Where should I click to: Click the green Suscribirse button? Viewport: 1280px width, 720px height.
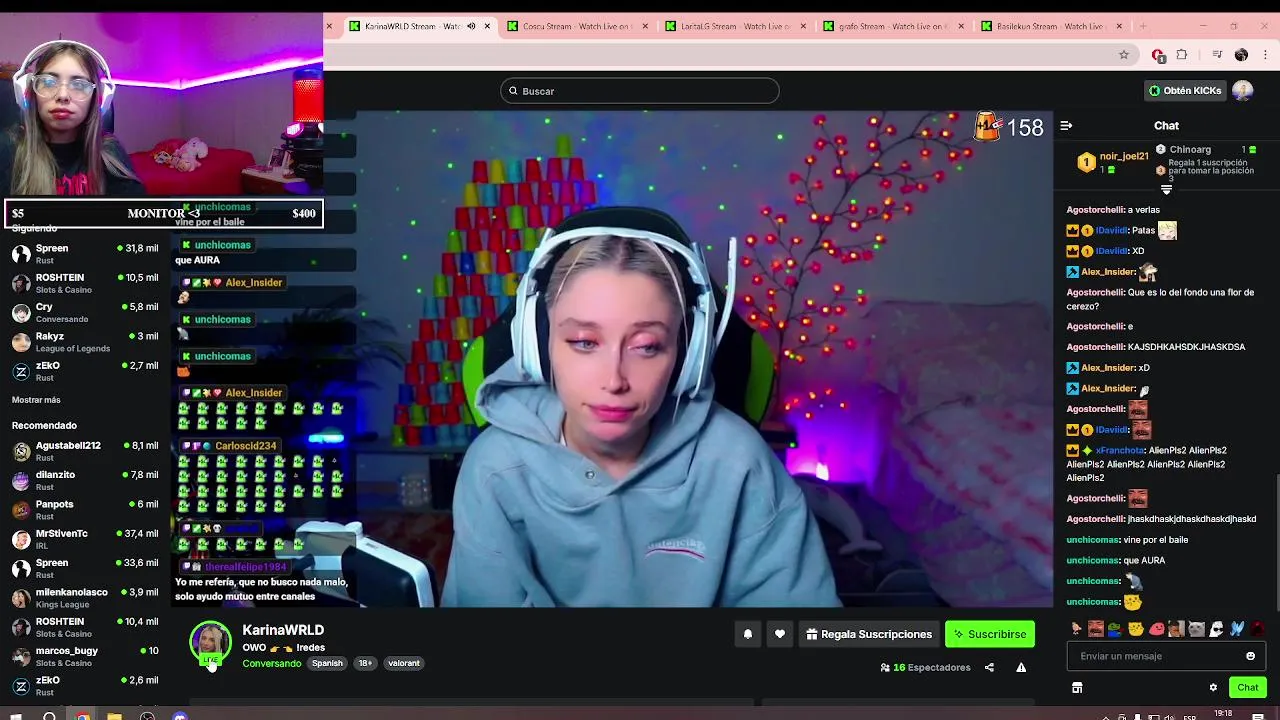990,634
